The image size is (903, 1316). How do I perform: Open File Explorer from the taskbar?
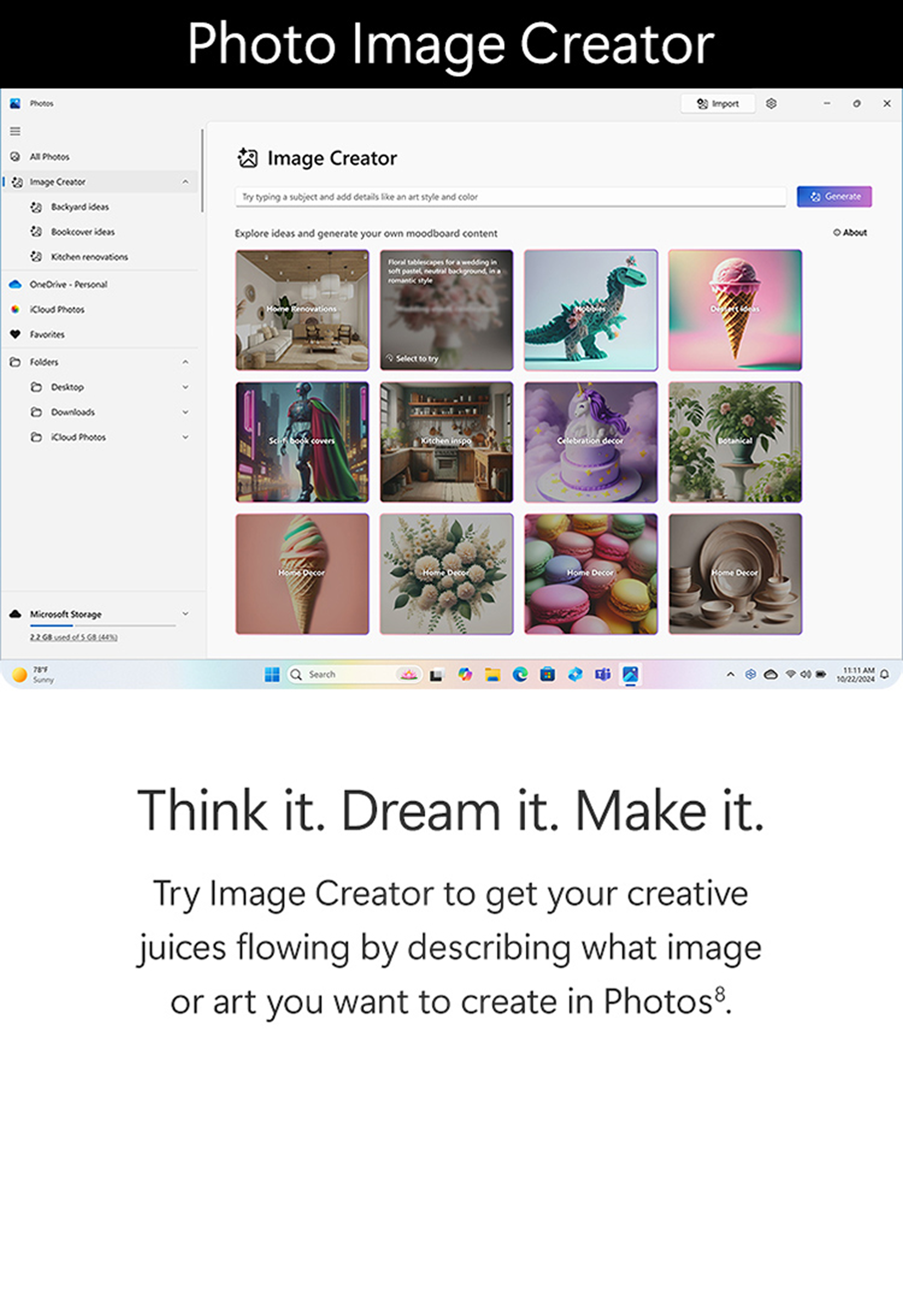click(492, 674)
